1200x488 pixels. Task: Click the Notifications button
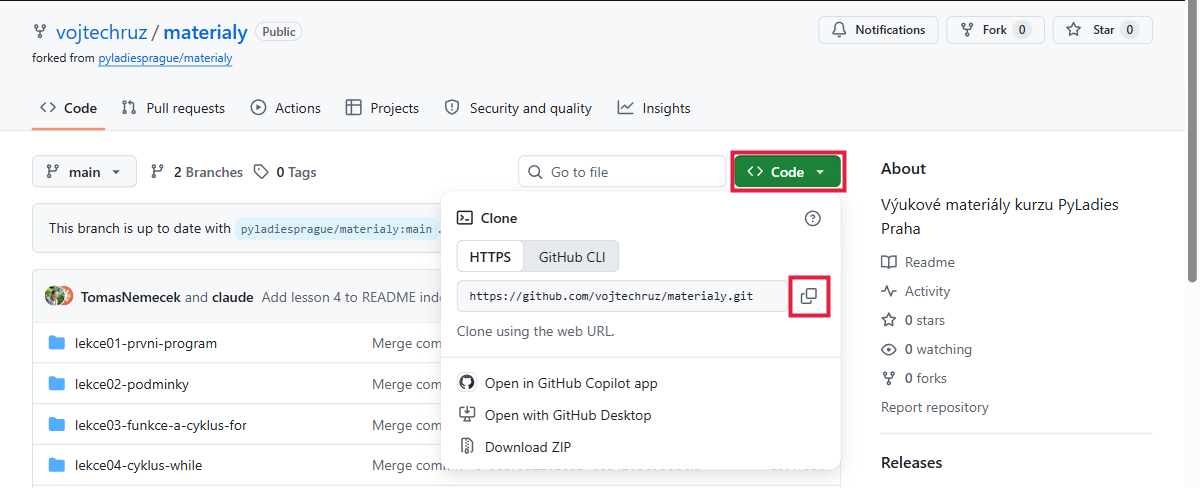click(x=879, y=30)
